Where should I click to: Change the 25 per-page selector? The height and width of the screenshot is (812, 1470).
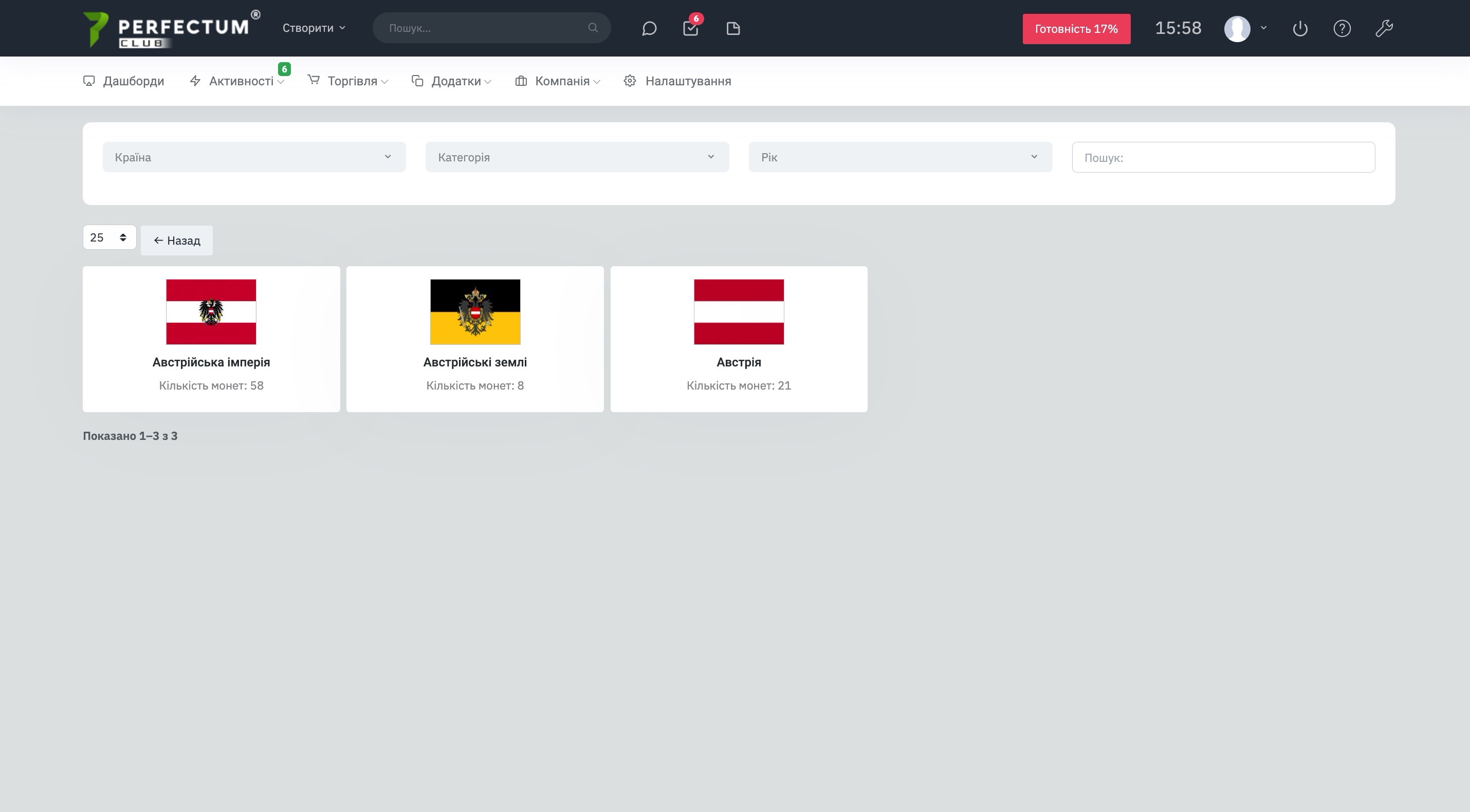(x=109, y=237)
